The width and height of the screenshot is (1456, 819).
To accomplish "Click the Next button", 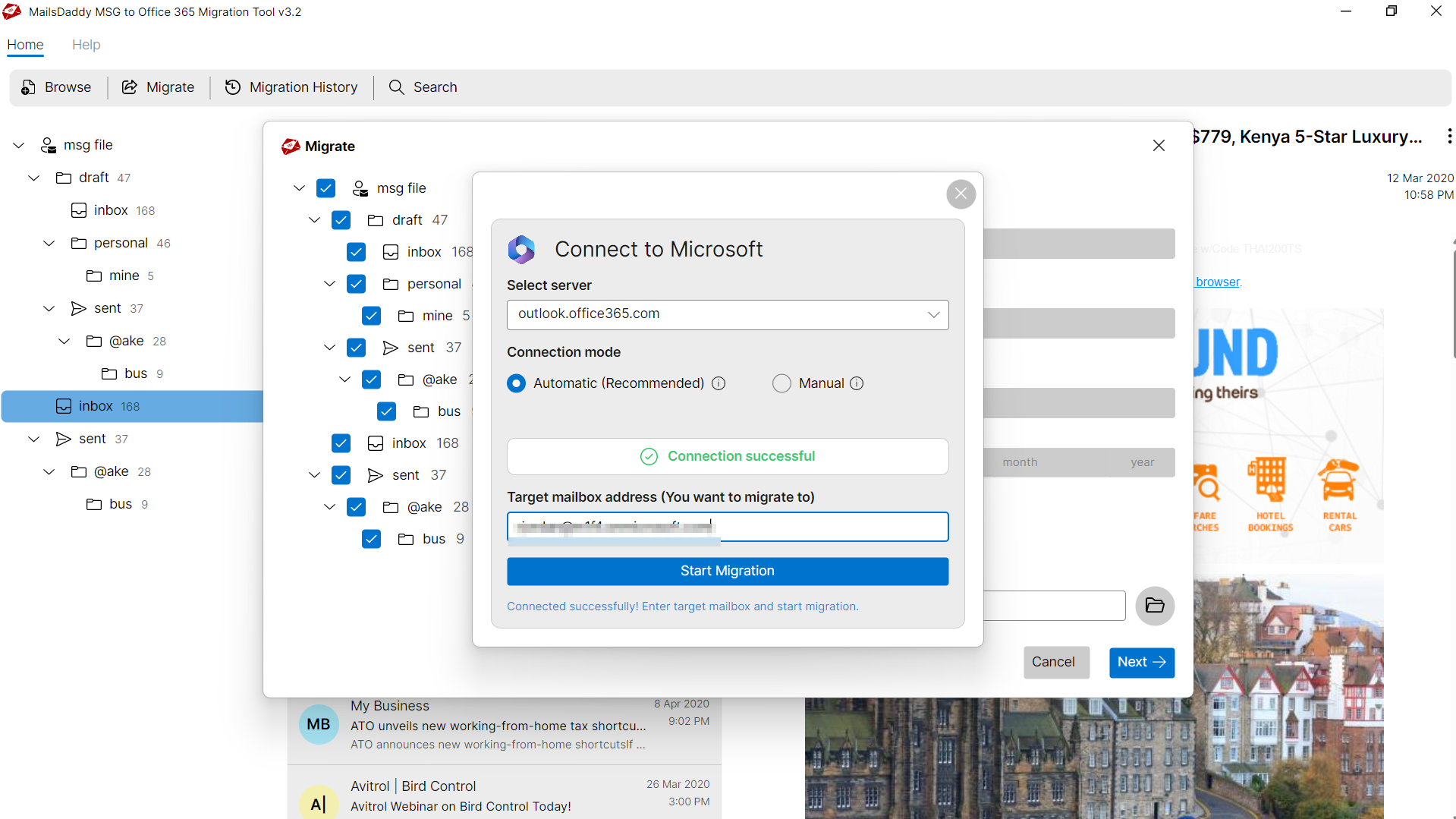I will coord(1141,662).
